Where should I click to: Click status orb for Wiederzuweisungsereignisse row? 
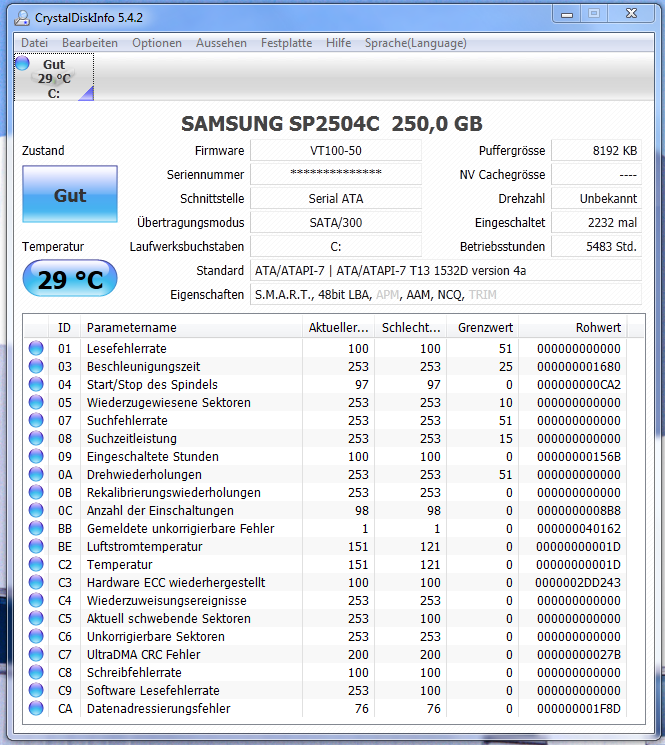tap(36, 601)
